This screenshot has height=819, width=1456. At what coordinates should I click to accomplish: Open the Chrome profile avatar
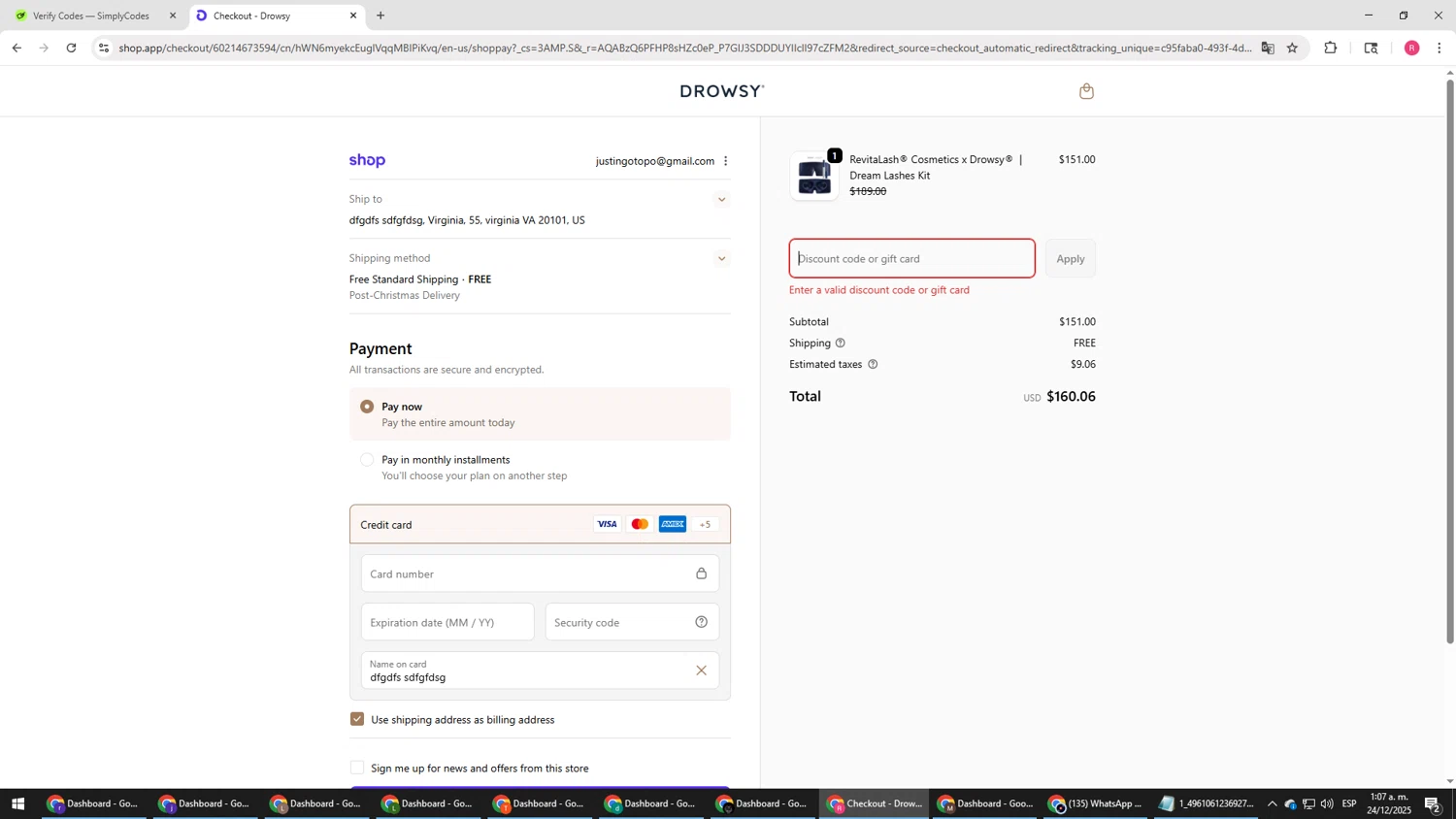coord(1411,48)
